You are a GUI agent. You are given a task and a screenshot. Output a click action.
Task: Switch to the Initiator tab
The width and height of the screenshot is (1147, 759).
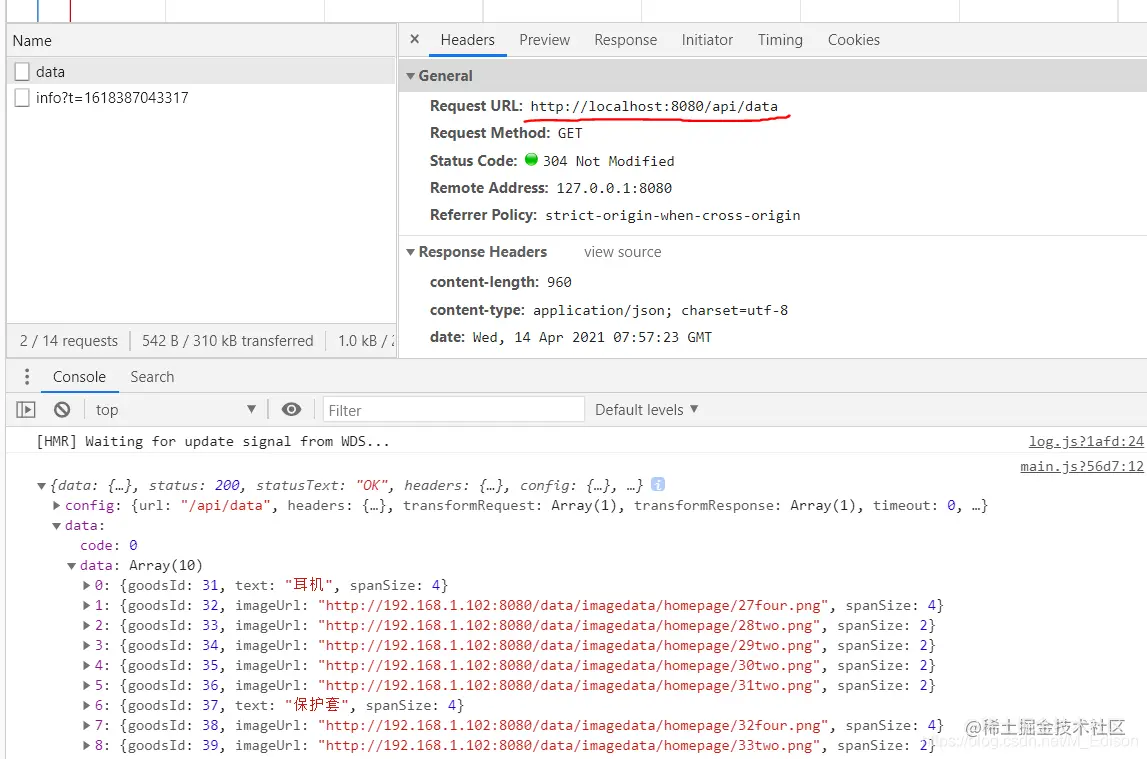(x=707, y=39)
